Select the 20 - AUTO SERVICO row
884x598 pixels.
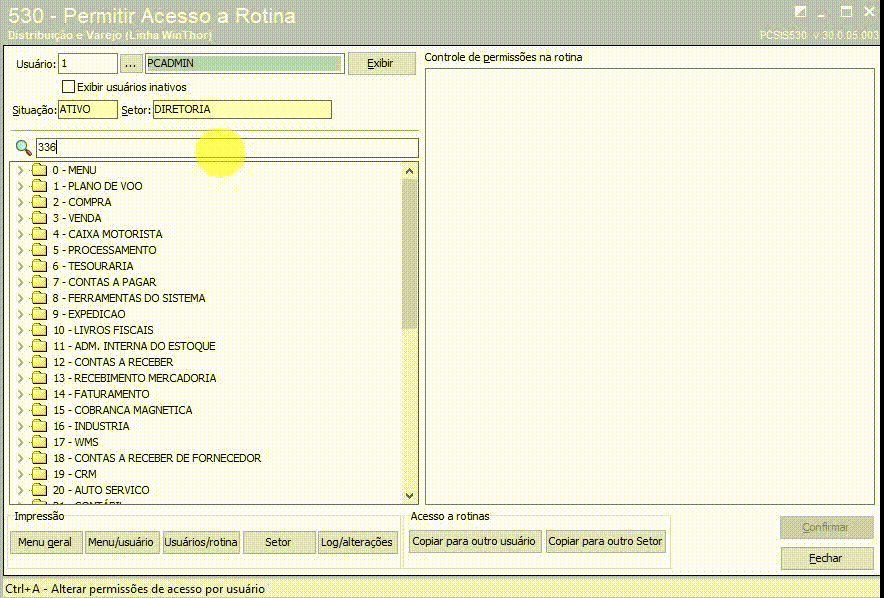coord(101,490)
